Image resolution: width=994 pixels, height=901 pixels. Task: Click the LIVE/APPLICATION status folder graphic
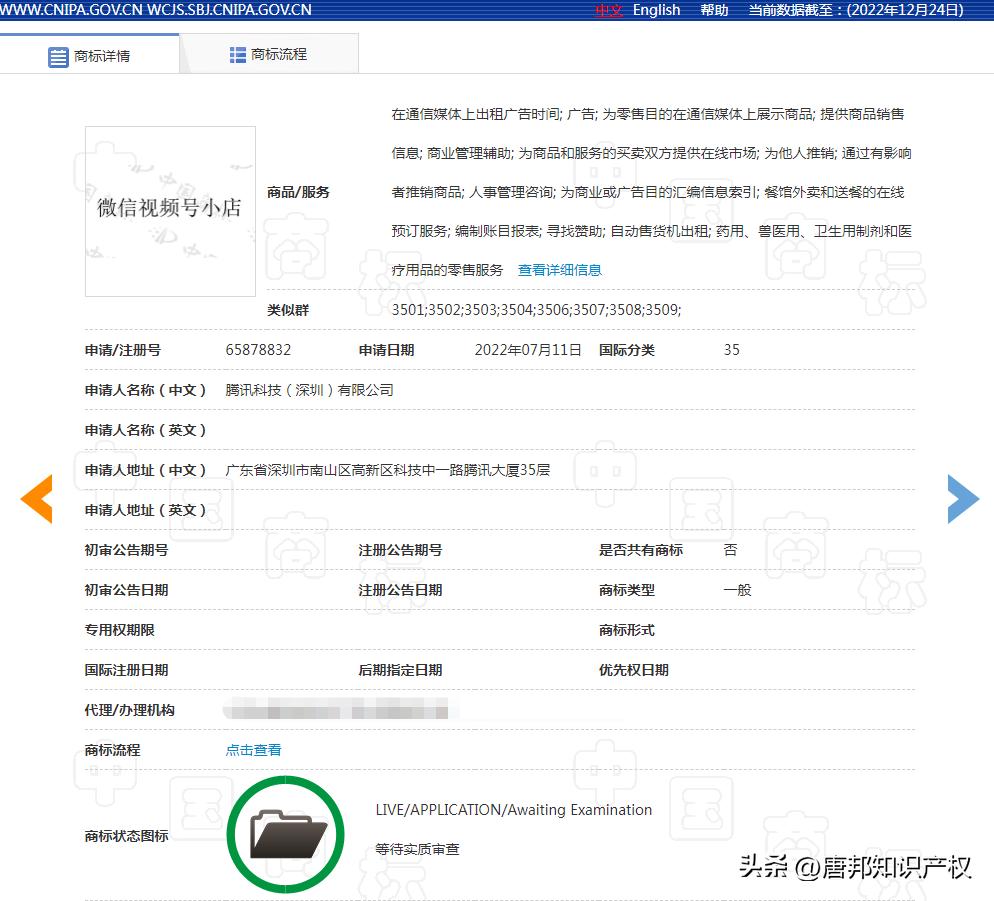click(x=286, y=833)
